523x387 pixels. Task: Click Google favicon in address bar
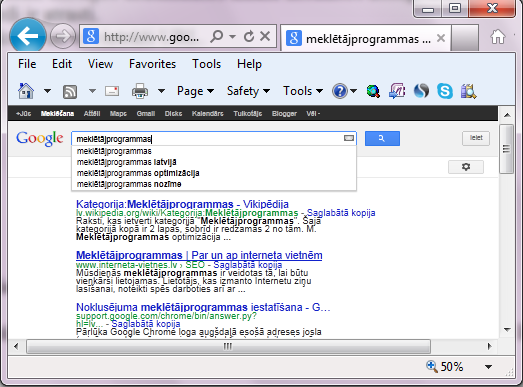(91, 36)
